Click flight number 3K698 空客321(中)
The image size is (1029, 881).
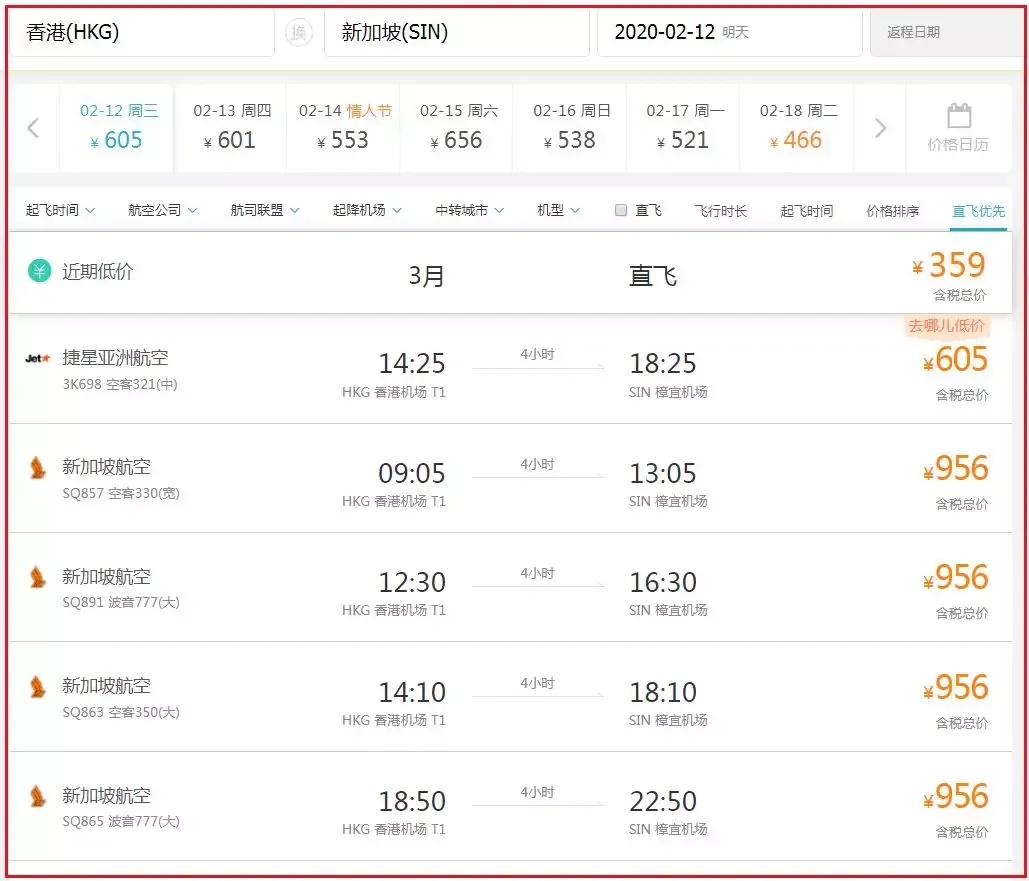click(120, 384)
